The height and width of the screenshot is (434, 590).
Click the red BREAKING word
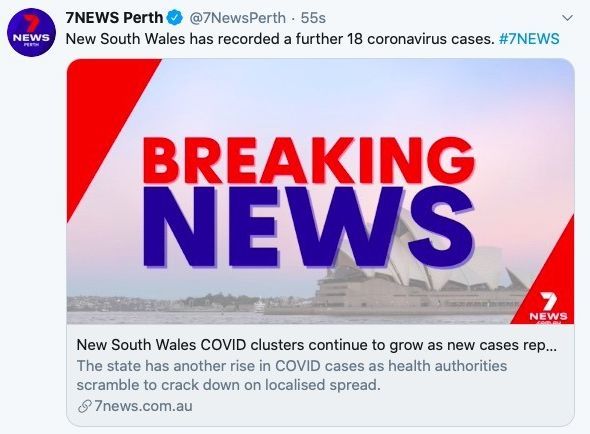pyautogui.click(x=309, y=160)
